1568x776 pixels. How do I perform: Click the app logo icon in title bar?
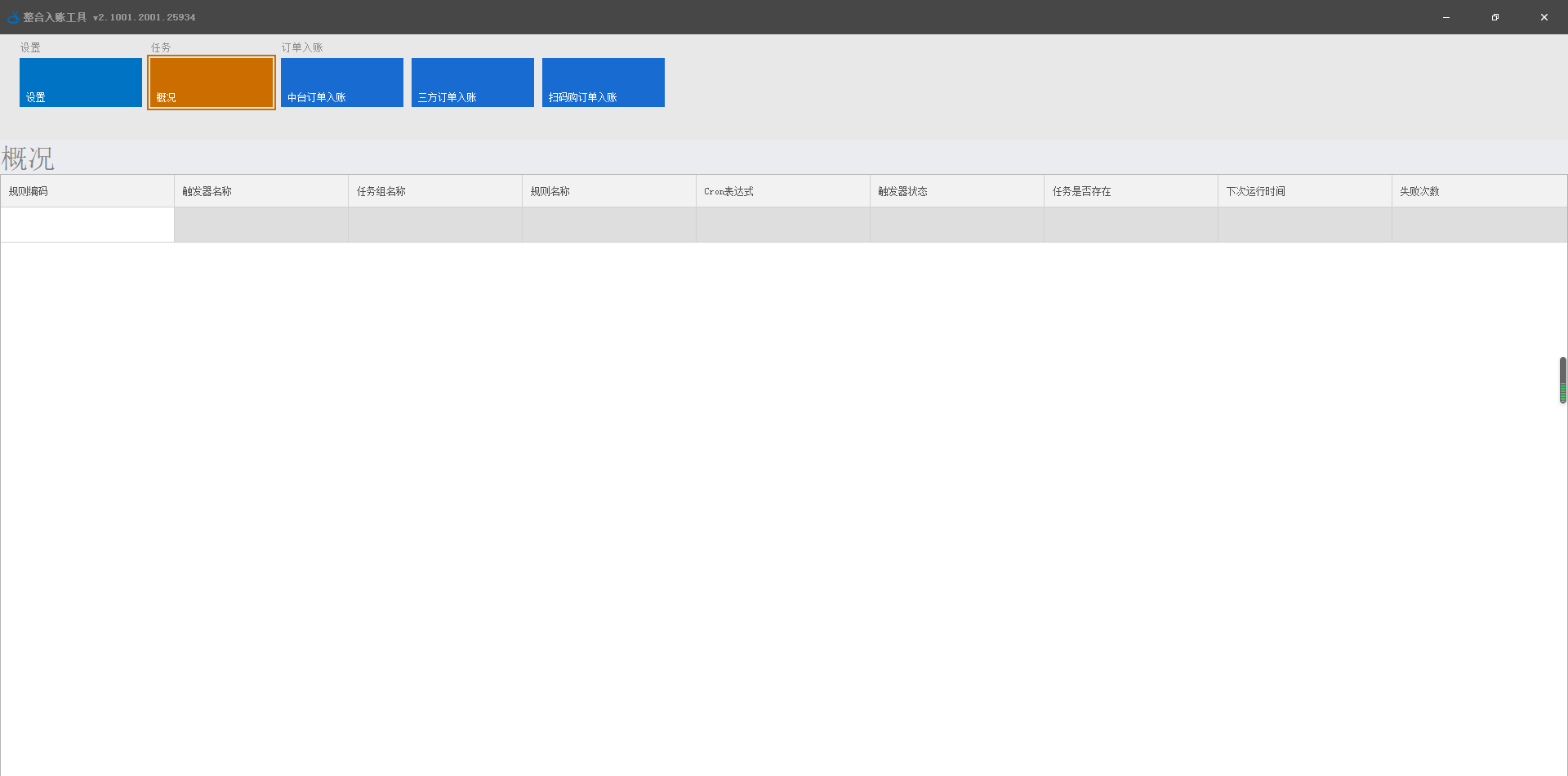click(x=13, y=17)
